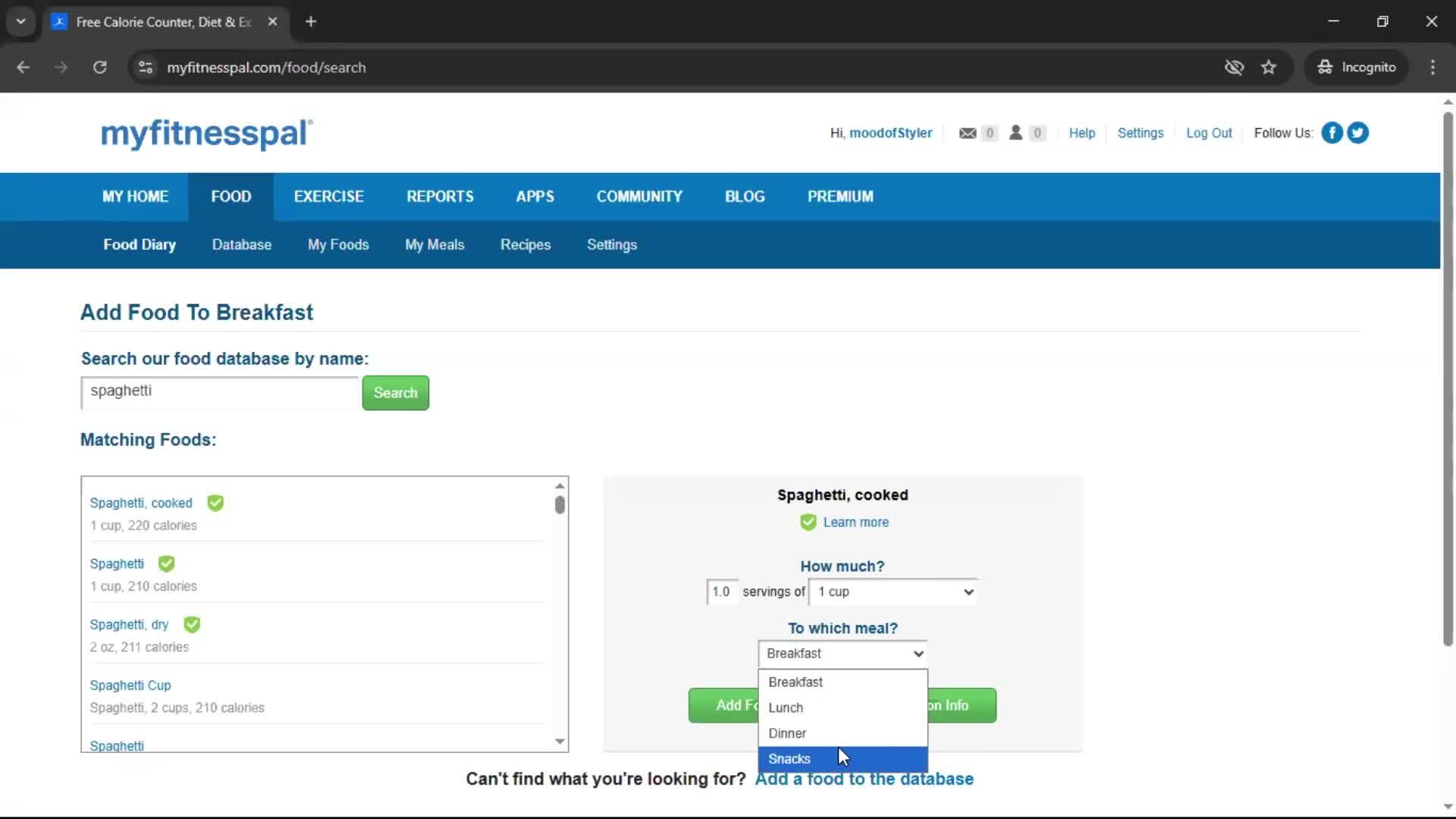Follow Add a food to the database link
This screenshot has height=819, width=1456.
(864, 780)
